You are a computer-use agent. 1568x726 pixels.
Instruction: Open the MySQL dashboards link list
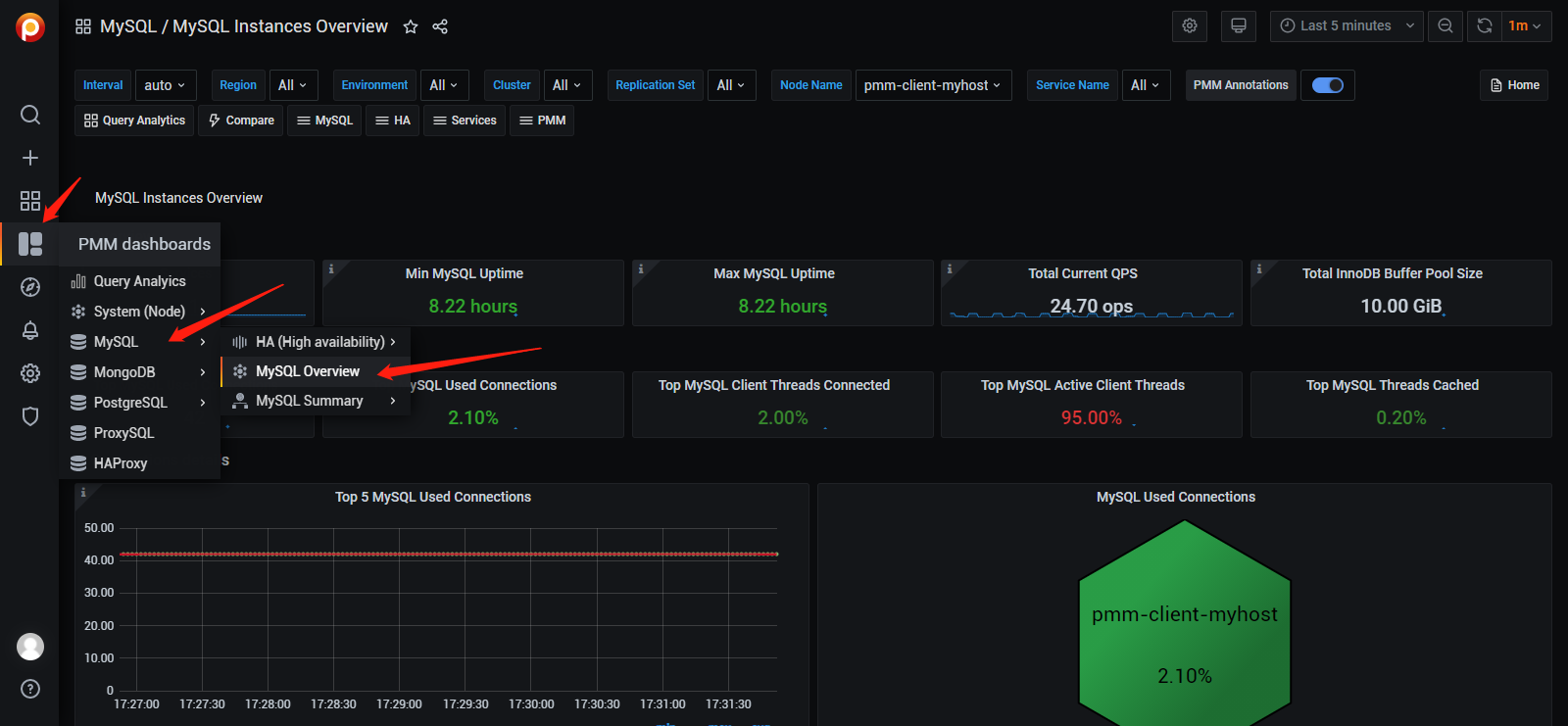(324, 121)
